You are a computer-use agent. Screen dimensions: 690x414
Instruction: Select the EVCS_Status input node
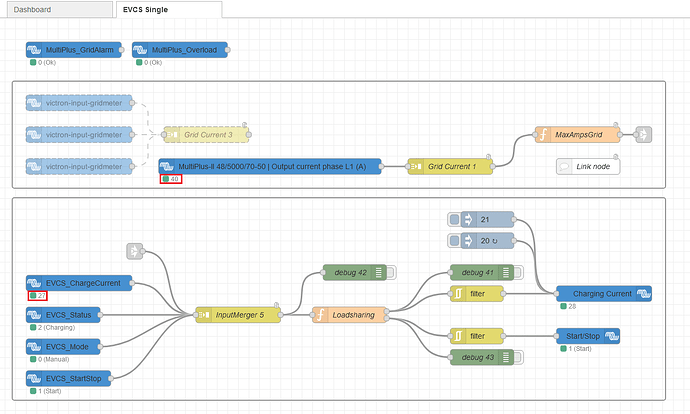[63, 315]
